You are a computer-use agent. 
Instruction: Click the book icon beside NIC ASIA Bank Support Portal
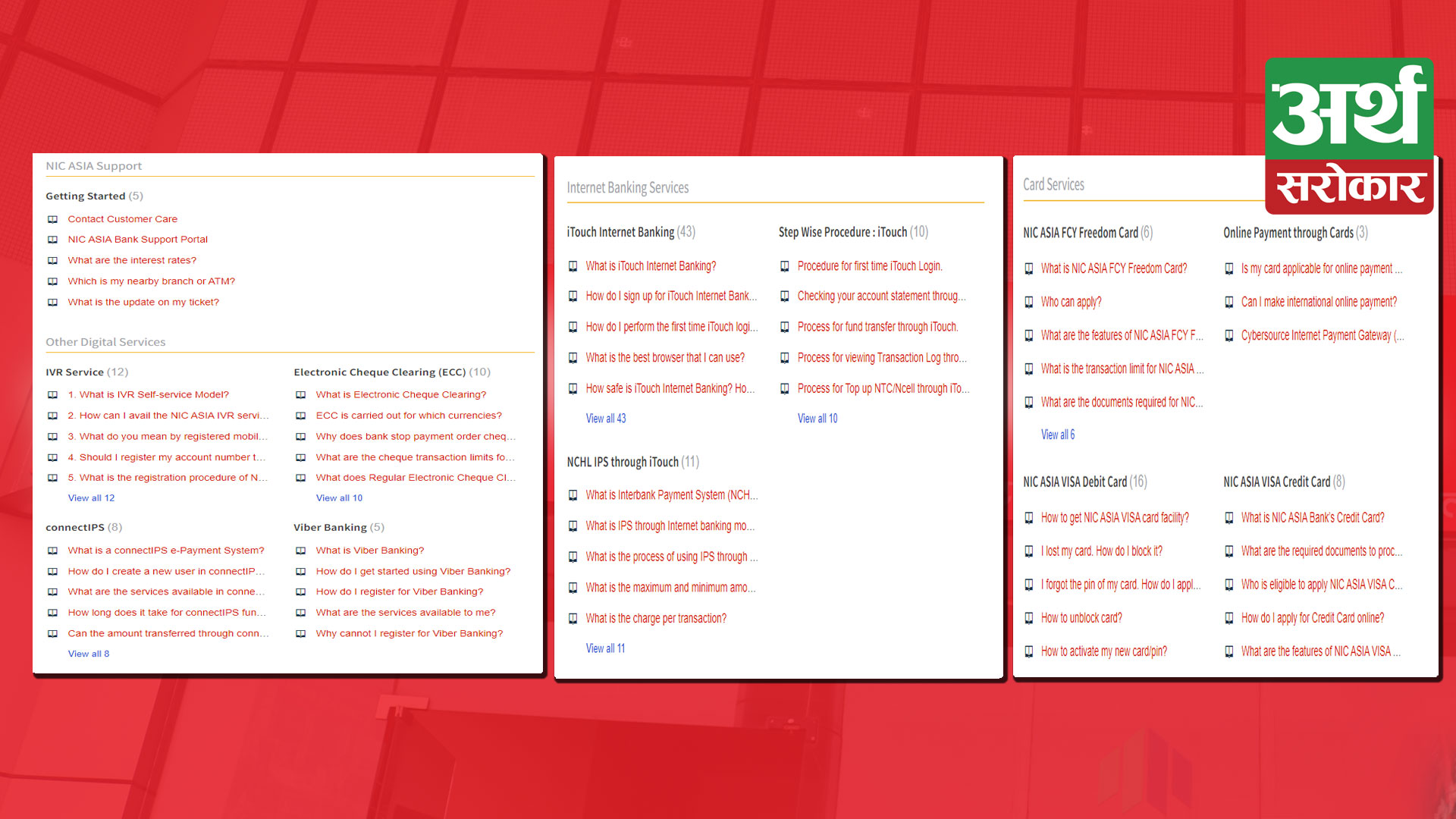click(x=52, y=240)
